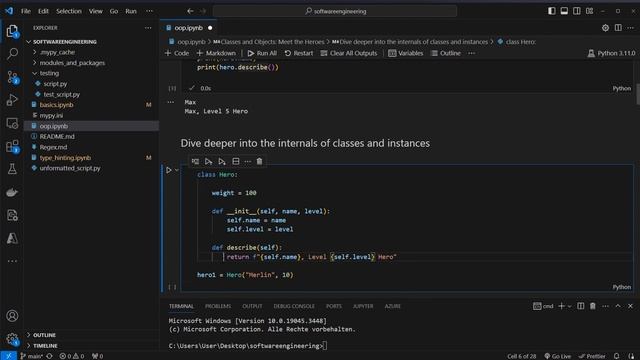Add a new Markdown cell
The image size is (640, 360).
click(x=216, y=53)
